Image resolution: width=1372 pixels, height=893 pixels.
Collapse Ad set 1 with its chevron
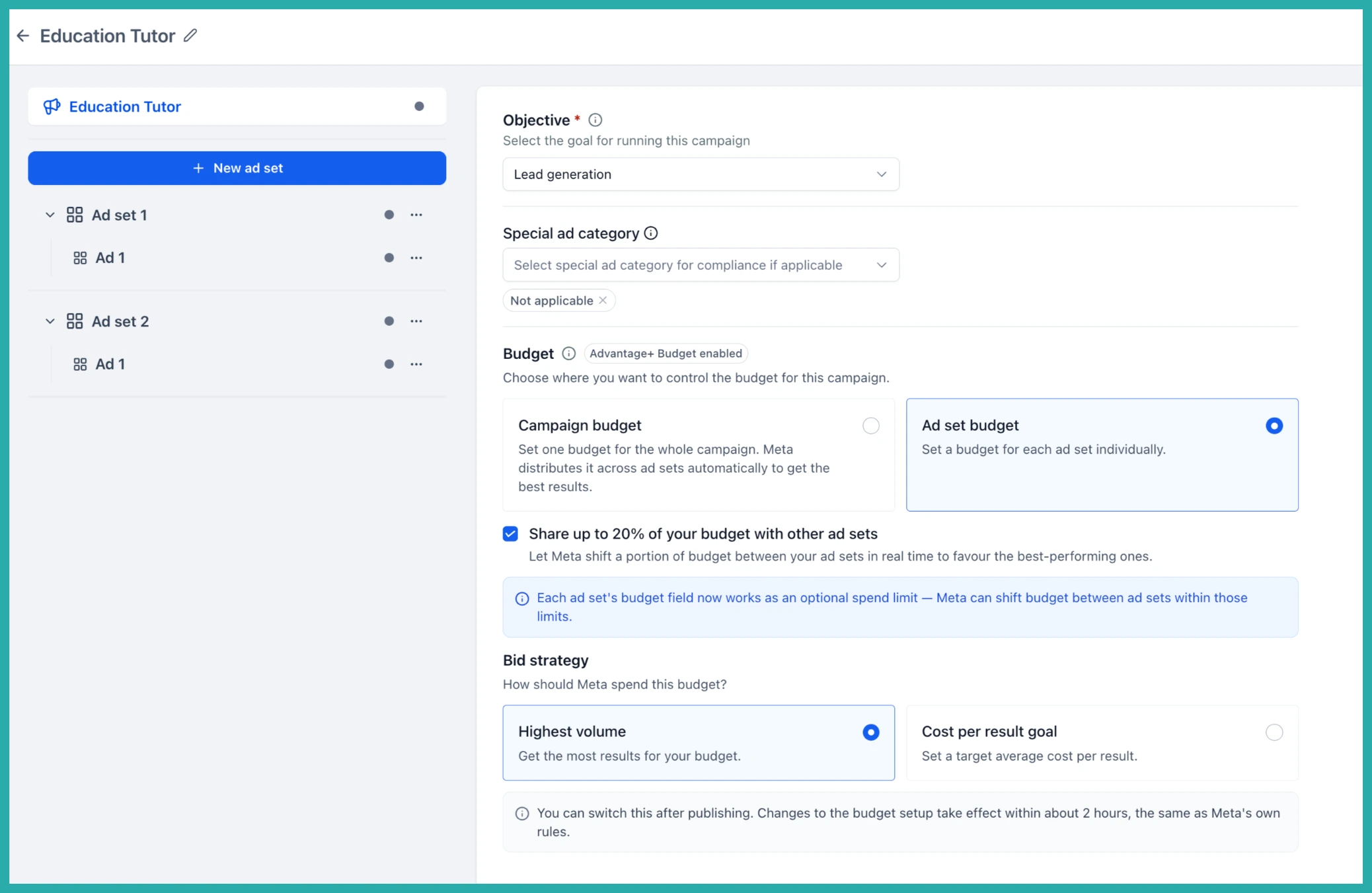click(x=50, y=215)
